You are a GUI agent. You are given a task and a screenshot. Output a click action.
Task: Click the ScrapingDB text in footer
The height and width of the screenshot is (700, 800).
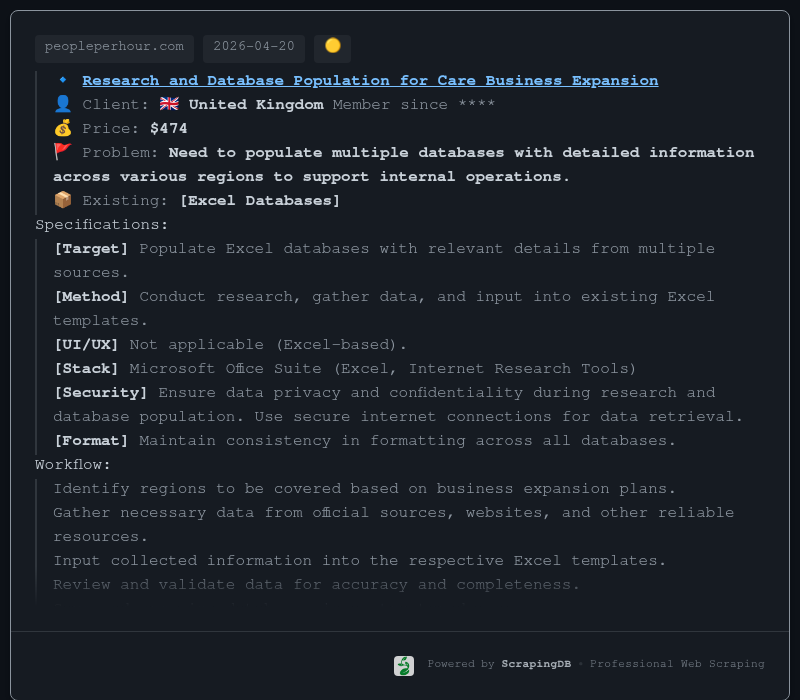coord(538,665)
